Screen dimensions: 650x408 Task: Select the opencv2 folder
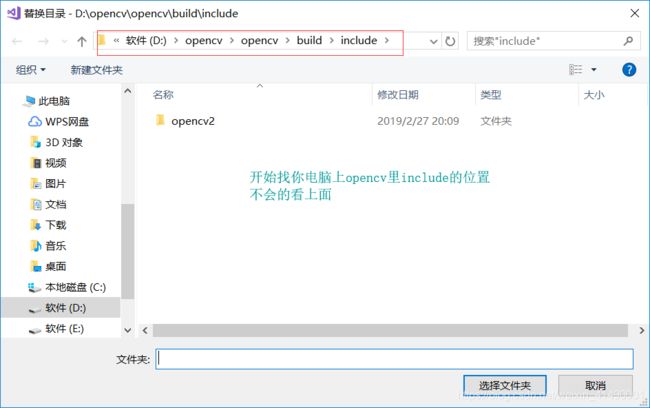193,121
